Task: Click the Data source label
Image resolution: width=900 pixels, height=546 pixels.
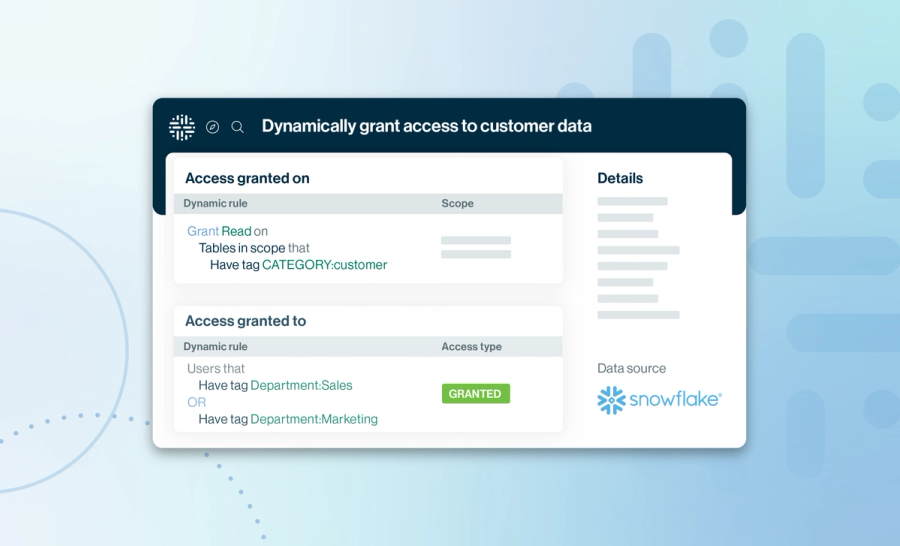Action: (631, 369)
